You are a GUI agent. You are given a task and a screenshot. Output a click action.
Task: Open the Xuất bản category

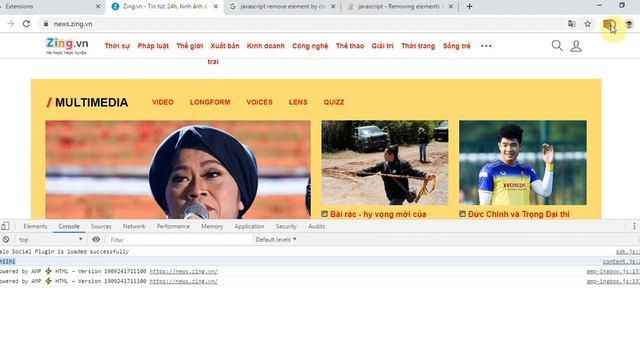[225, 46]
